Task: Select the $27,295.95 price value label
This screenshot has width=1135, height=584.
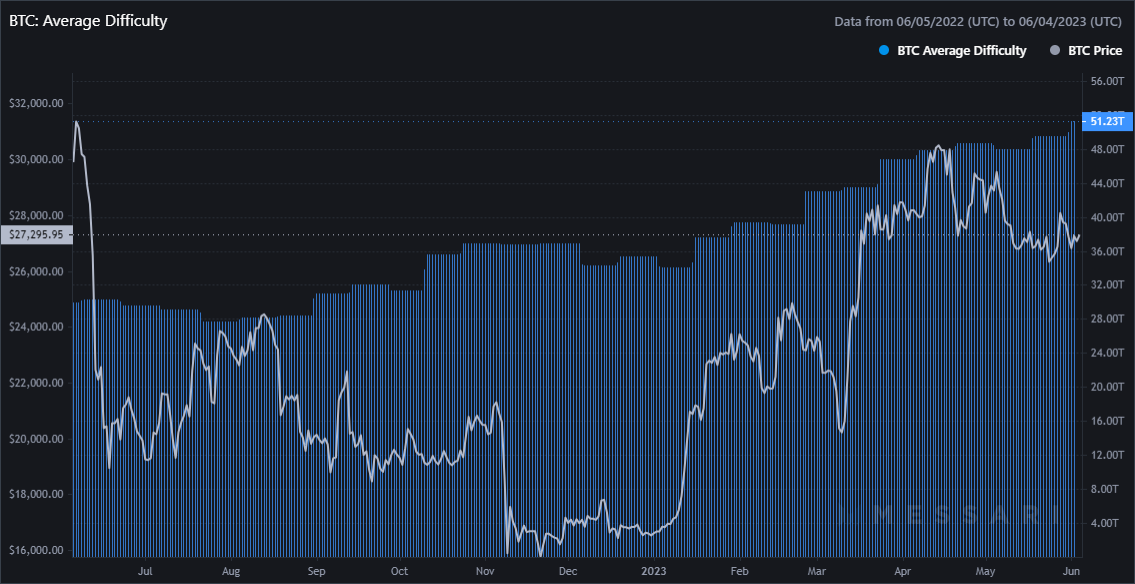Action: (36, 234)
